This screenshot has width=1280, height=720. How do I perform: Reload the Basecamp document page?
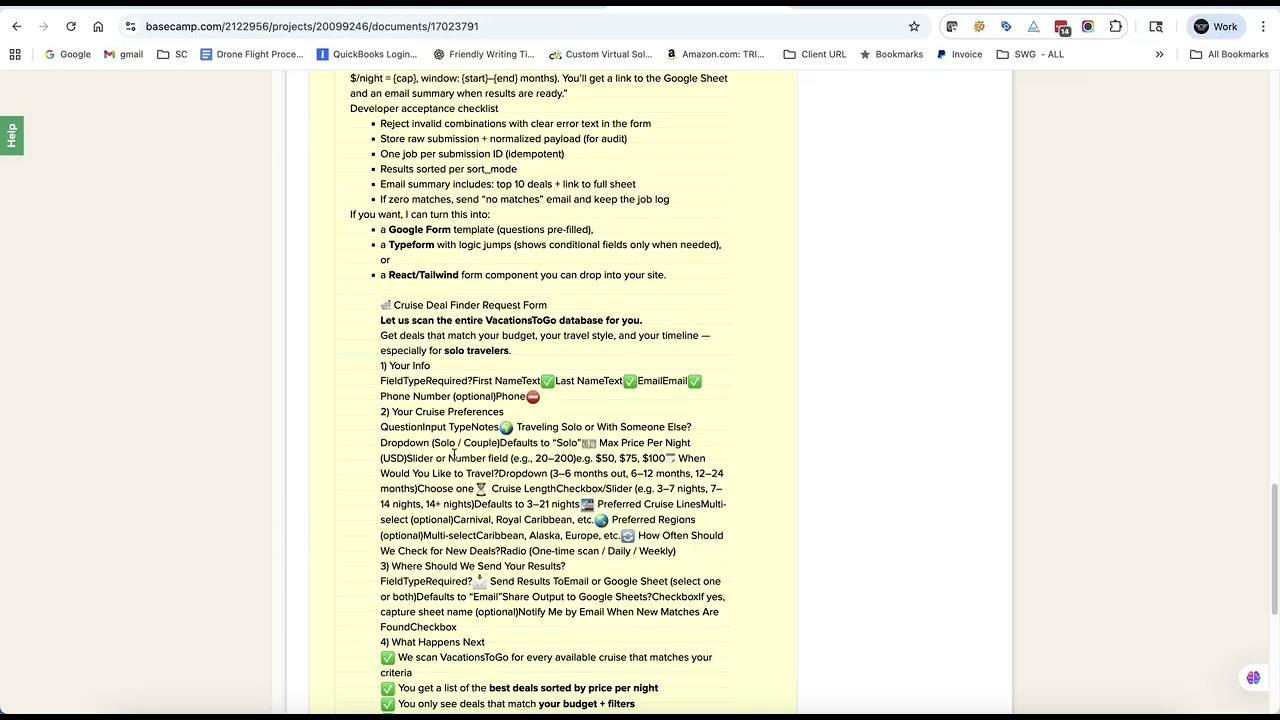click(x=71, y=27)
